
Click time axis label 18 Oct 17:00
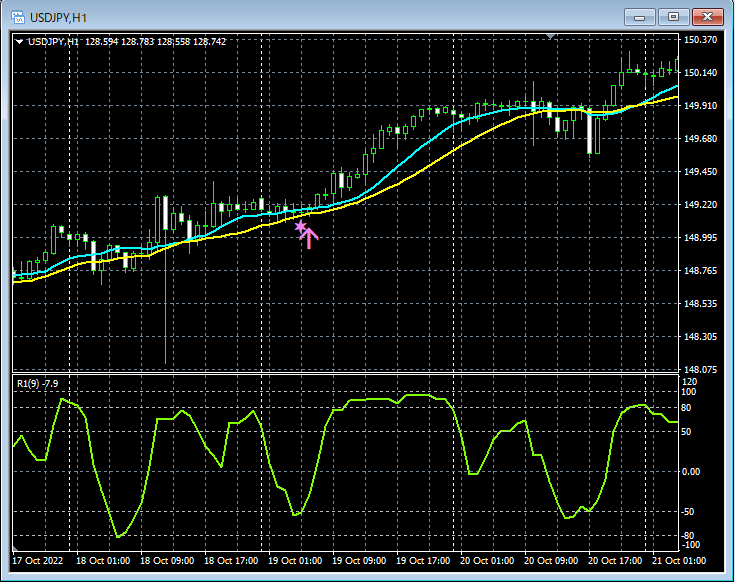point(231,561)
